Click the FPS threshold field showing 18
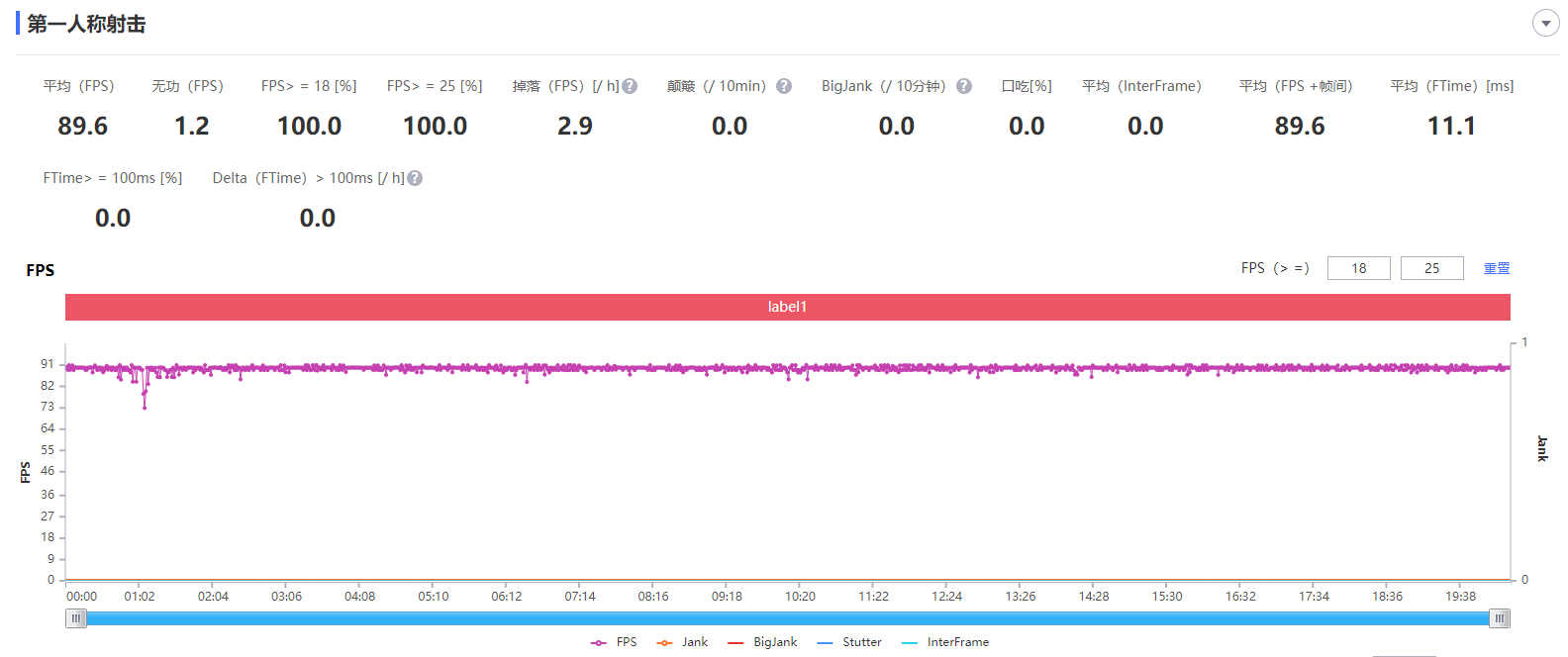This screenshot has height=657, width=1568. tap(1358, 268)
